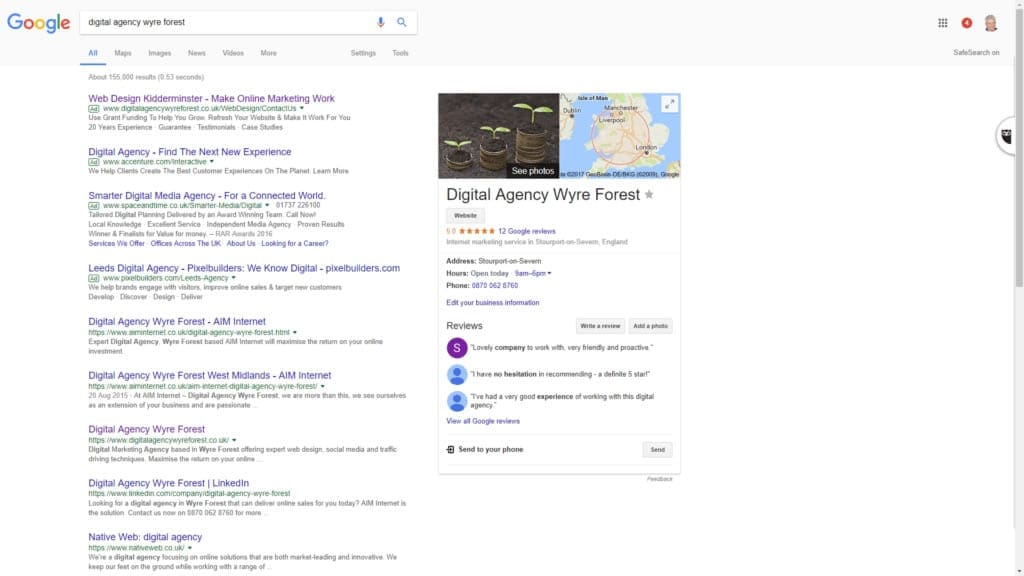This screenshot has height=576, width=1024.
Task: Open the More search menu
Action: [268, 53]
